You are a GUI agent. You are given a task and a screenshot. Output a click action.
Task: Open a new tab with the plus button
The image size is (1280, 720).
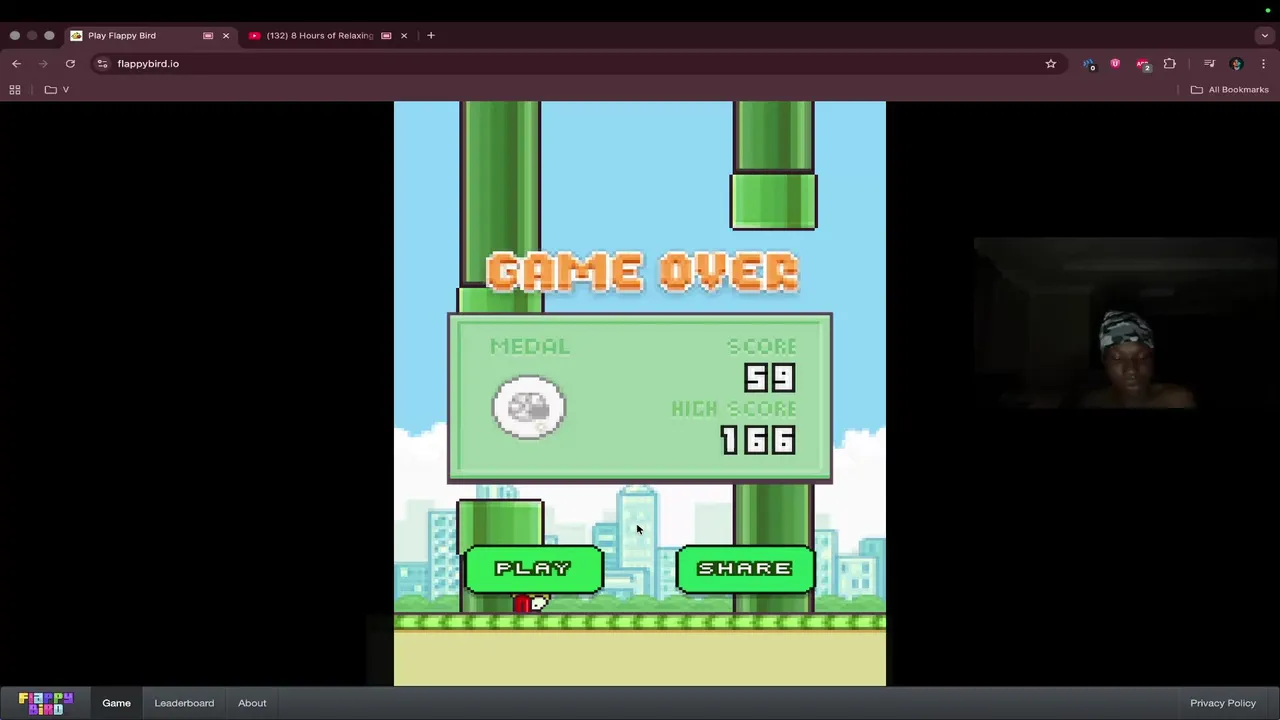[x=431, y=35]
